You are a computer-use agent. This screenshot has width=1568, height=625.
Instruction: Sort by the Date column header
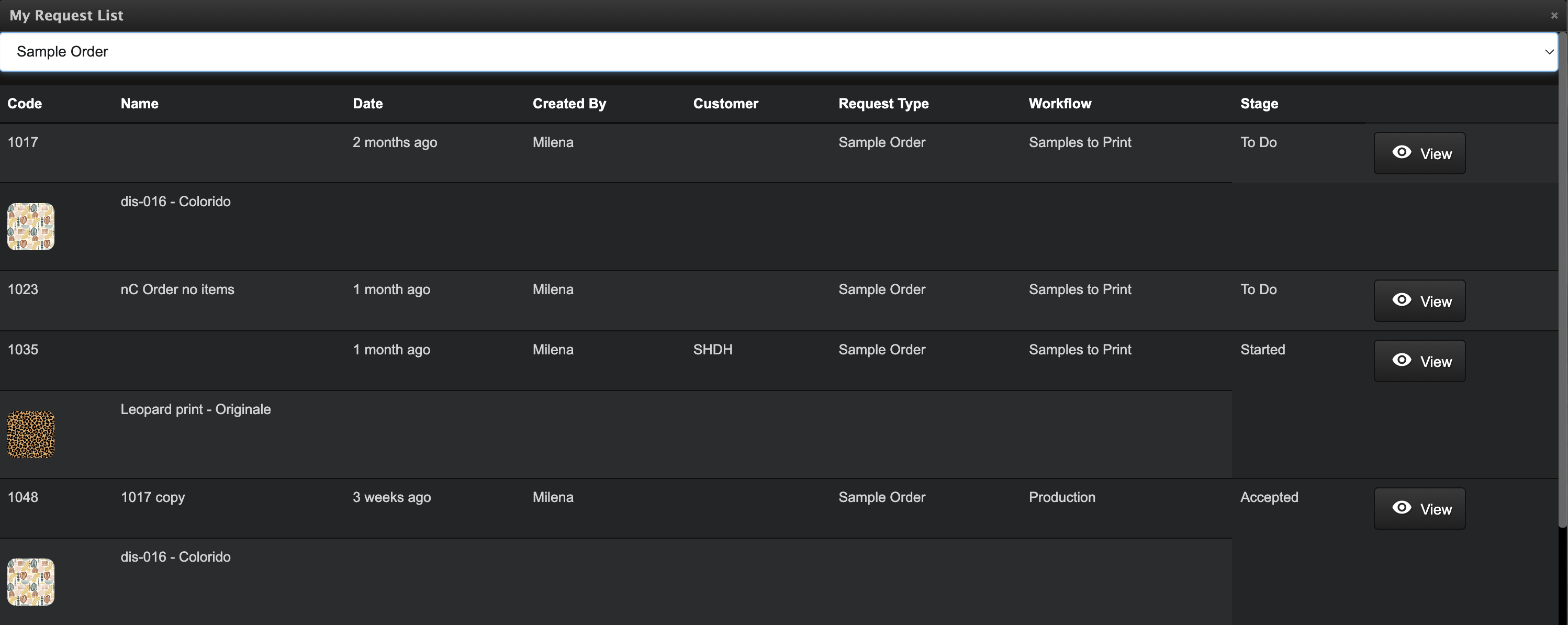coord(367,104)
